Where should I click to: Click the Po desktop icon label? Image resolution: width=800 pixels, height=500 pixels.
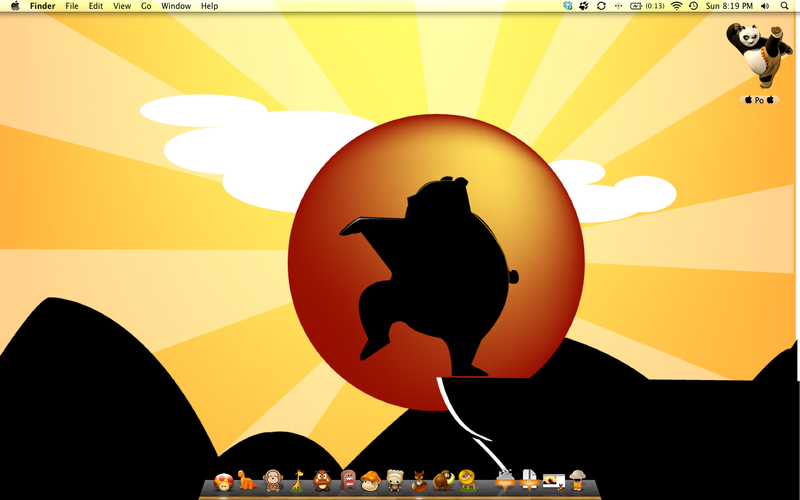pyautogui.click(x=759, y=100)
